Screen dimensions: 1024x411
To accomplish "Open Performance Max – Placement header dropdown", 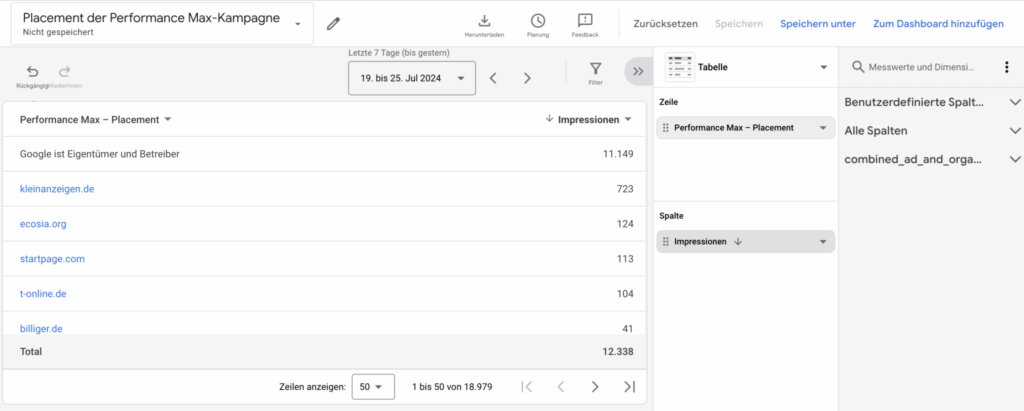I will pyautogui.click(x=168, y=120).
